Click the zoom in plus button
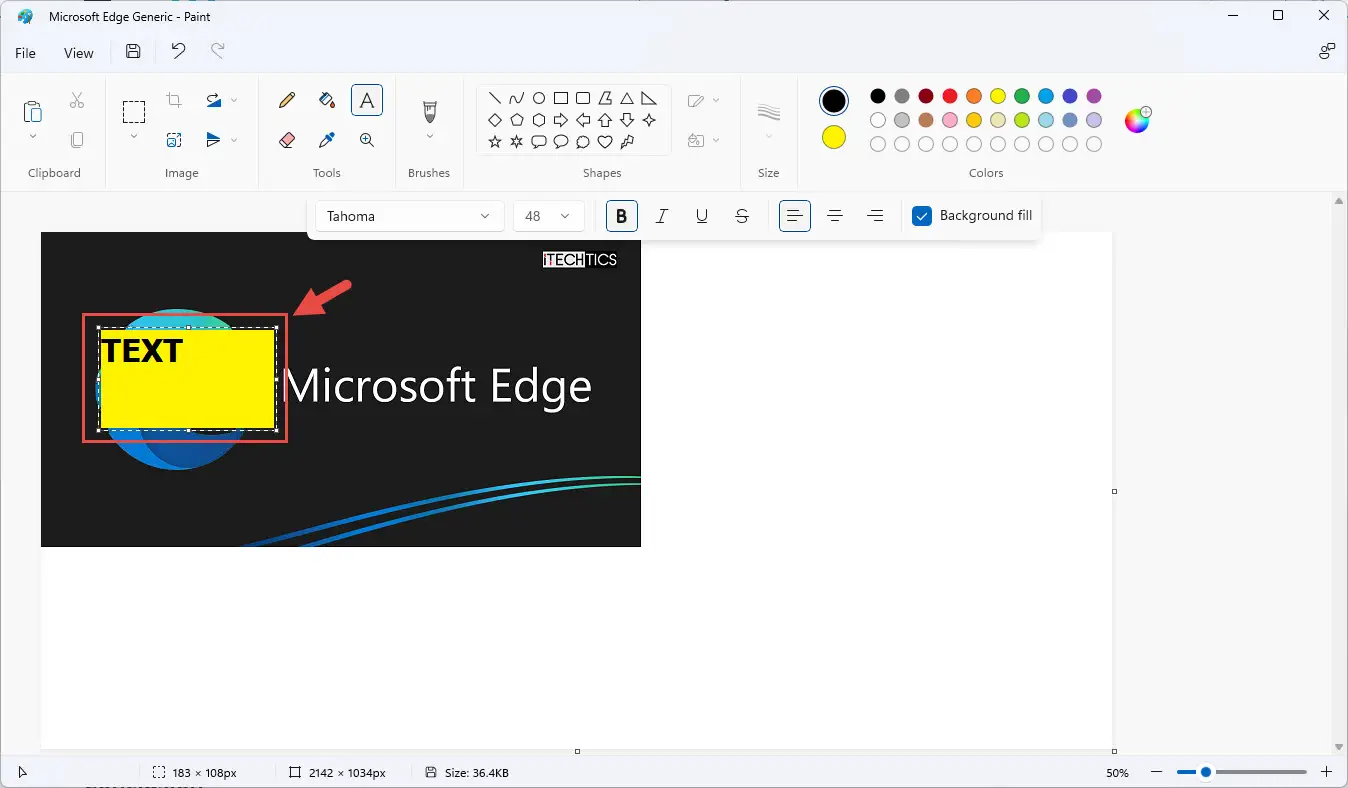This screenshot has width=1348, height=788. point(1327,772)
